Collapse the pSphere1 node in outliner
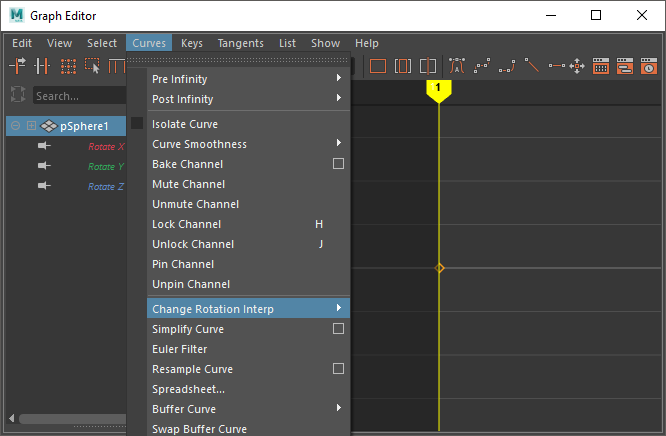Screen dimensions: 666x436 [32, 126]
